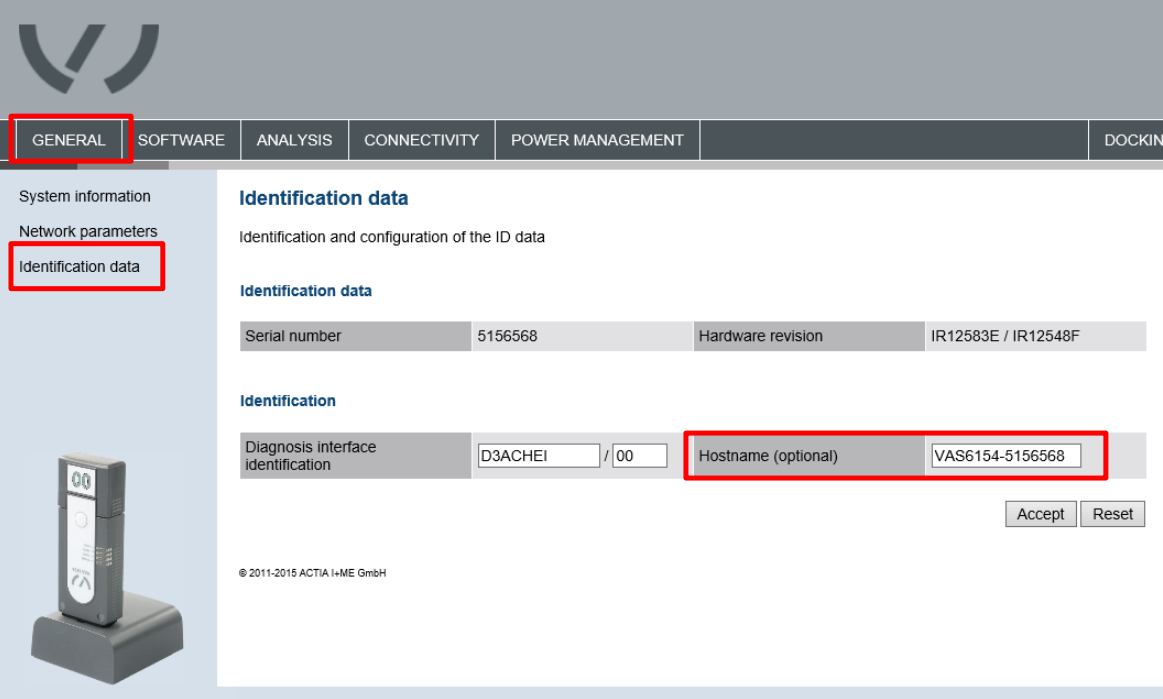
Task: Click the Reset button
Action: (x=1113, y=513)
